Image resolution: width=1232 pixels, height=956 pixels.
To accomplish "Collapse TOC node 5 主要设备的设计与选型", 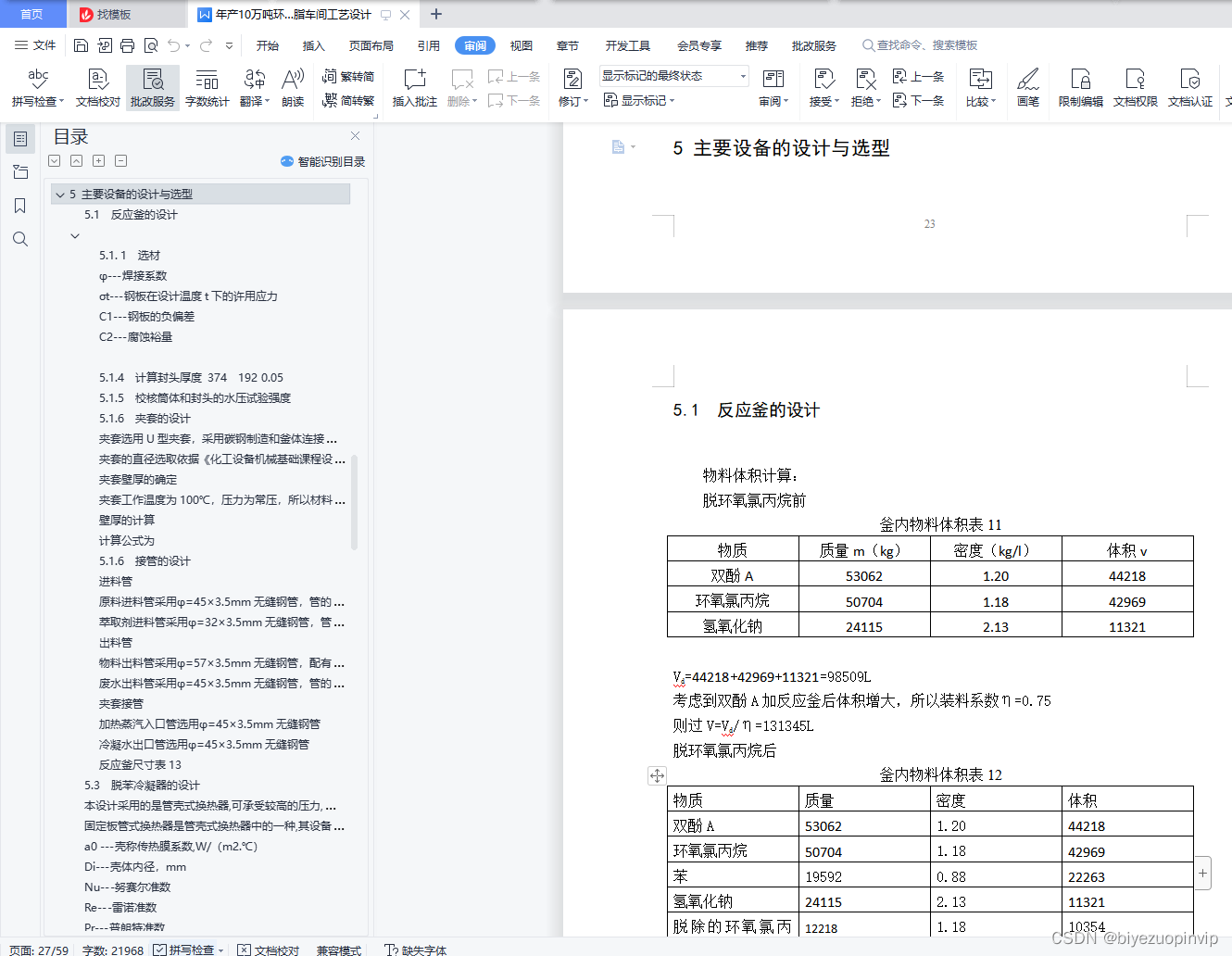I will coord(60,195).
